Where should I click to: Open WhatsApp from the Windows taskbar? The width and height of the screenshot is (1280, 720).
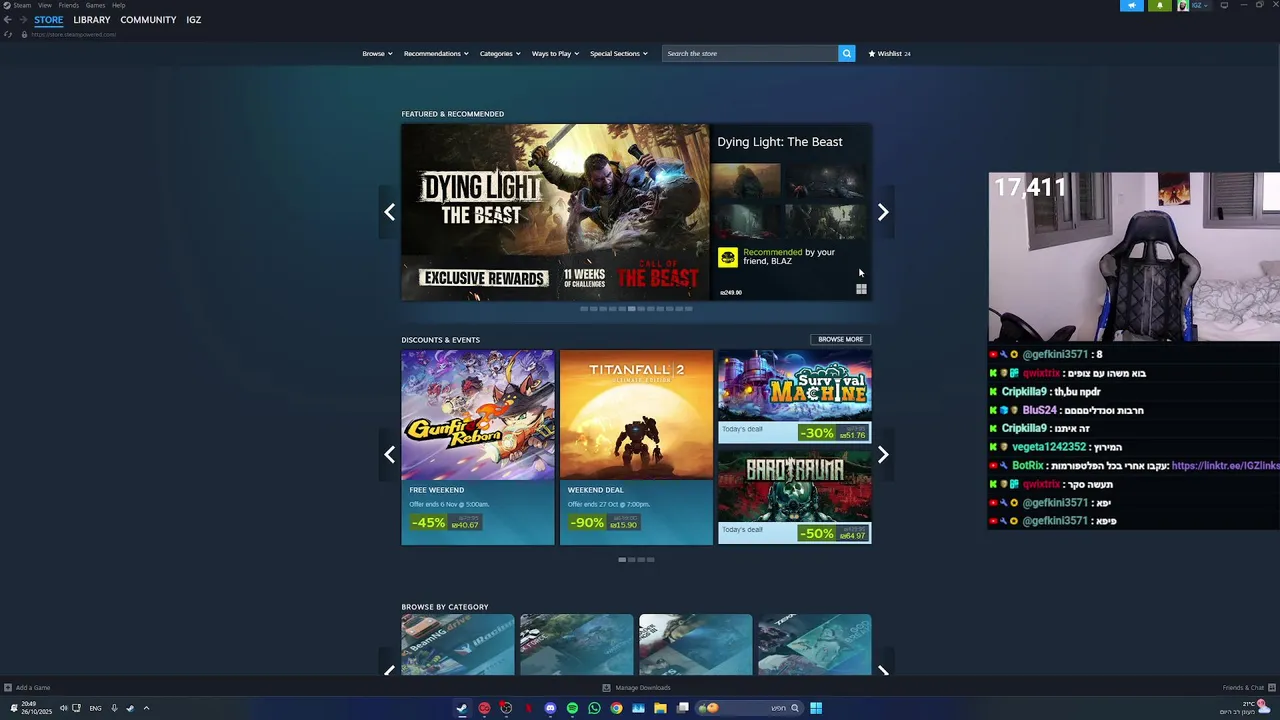pos(594,708)
